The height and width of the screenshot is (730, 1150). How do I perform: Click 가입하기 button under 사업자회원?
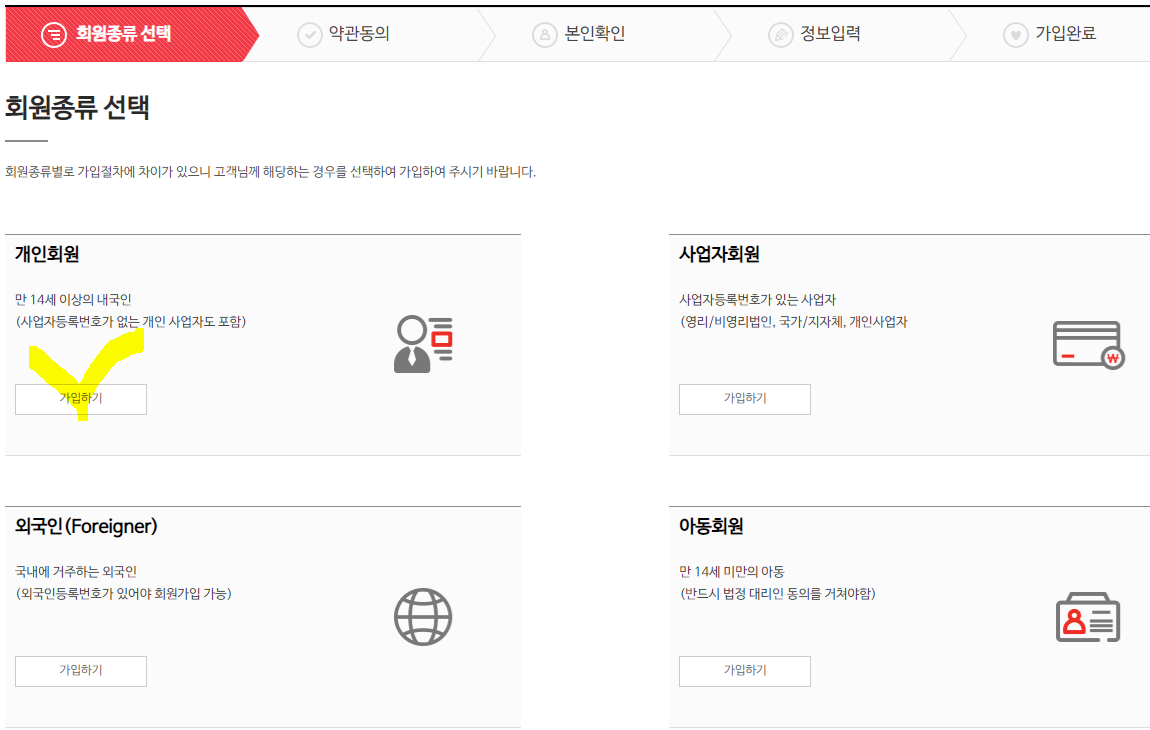coord(744,399)
